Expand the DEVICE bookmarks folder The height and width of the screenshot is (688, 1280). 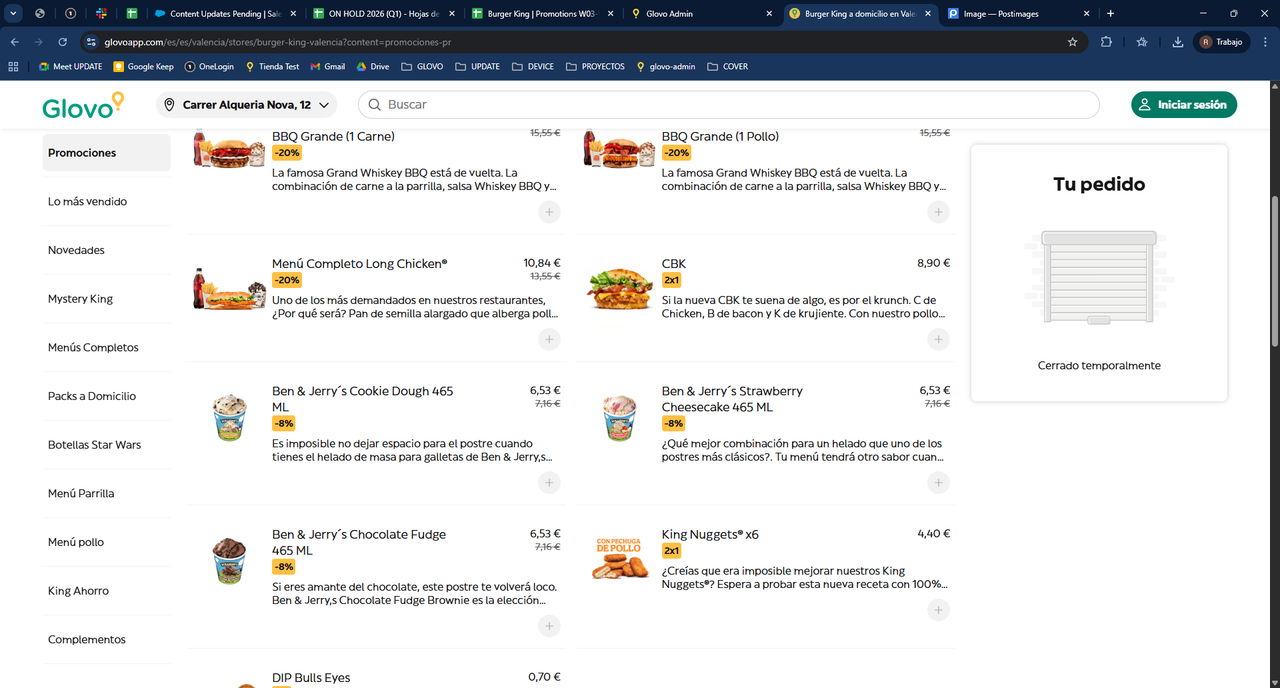click(x=532, y=67)
